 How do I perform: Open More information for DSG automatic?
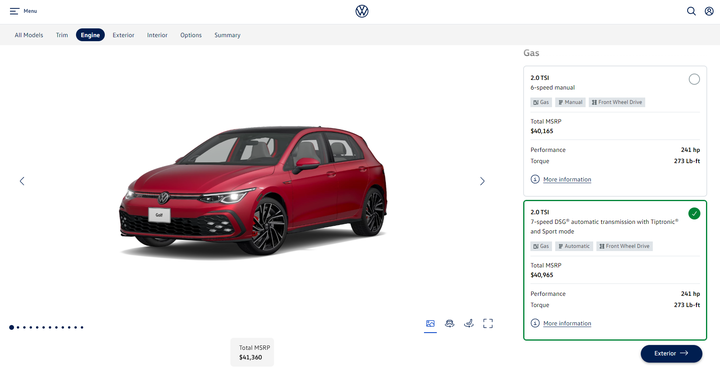[x=567, y=324]
